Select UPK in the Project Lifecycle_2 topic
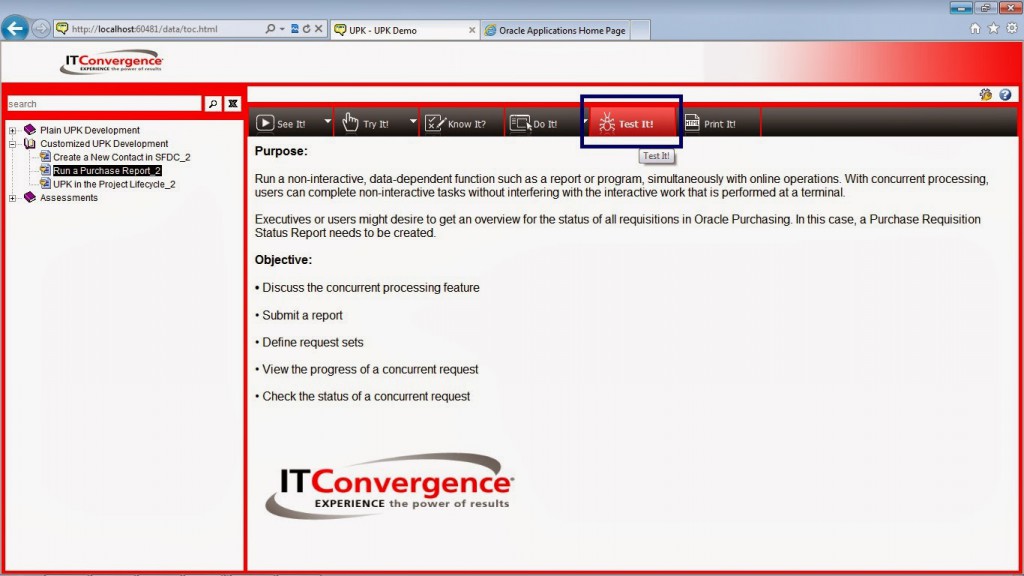Screen dimensions: 1024x576 coord(114,185)
